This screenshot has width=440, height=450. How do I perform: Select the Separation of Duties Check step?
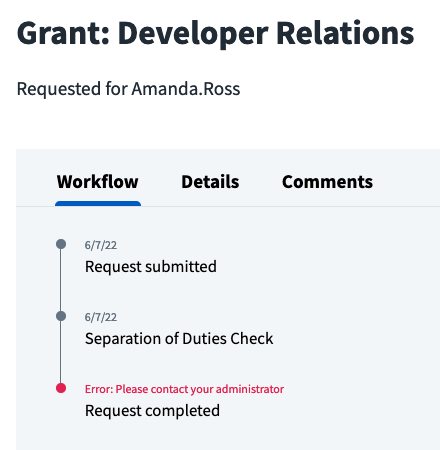179,339
